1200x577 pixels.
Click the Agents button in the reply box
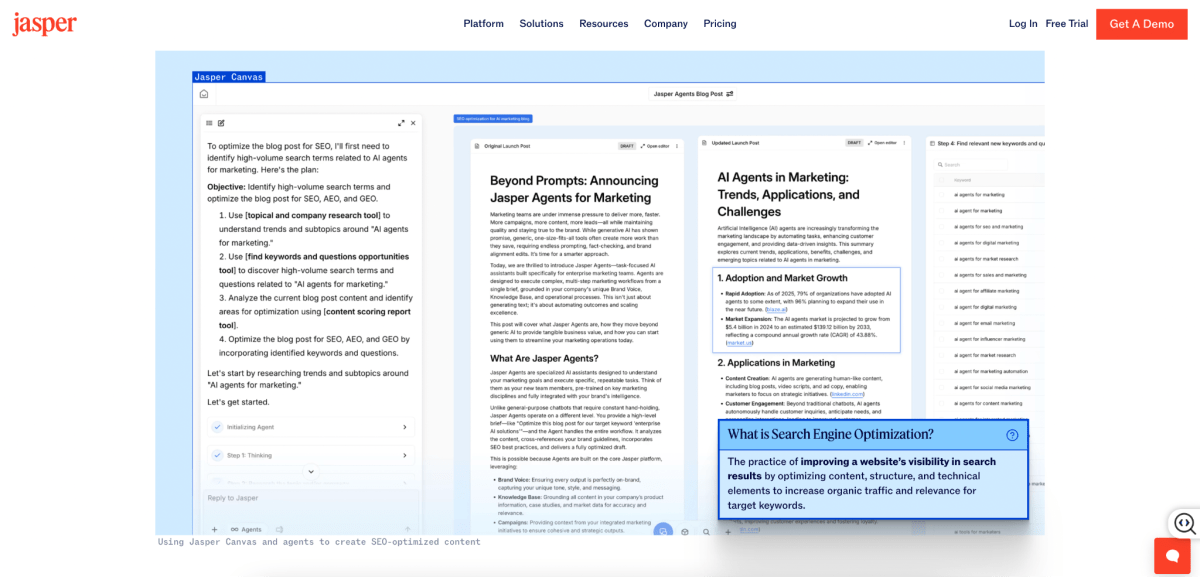246,529
